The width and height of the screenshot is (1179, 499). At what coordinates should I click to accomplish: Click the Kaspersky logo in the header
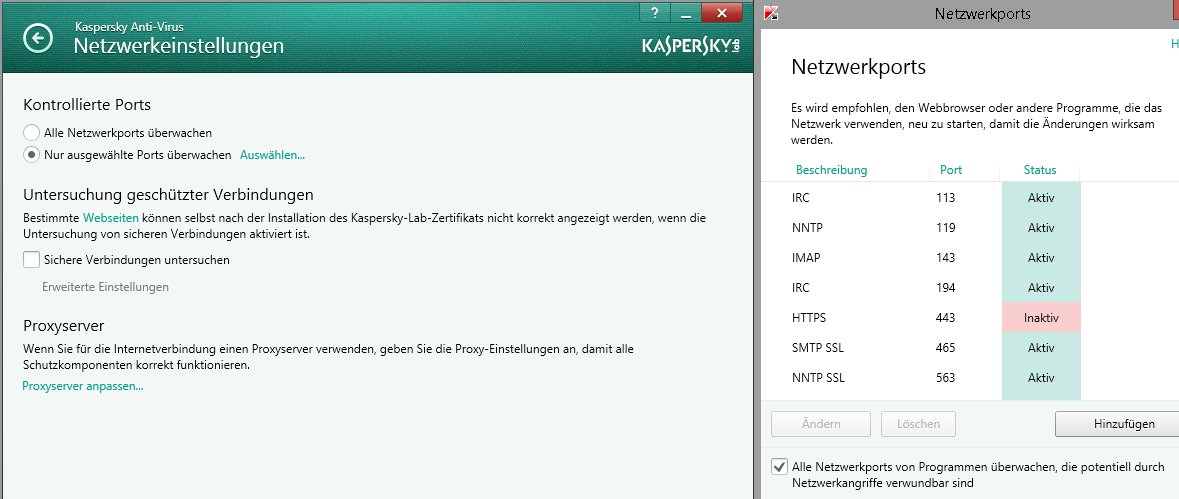[691, 46]
